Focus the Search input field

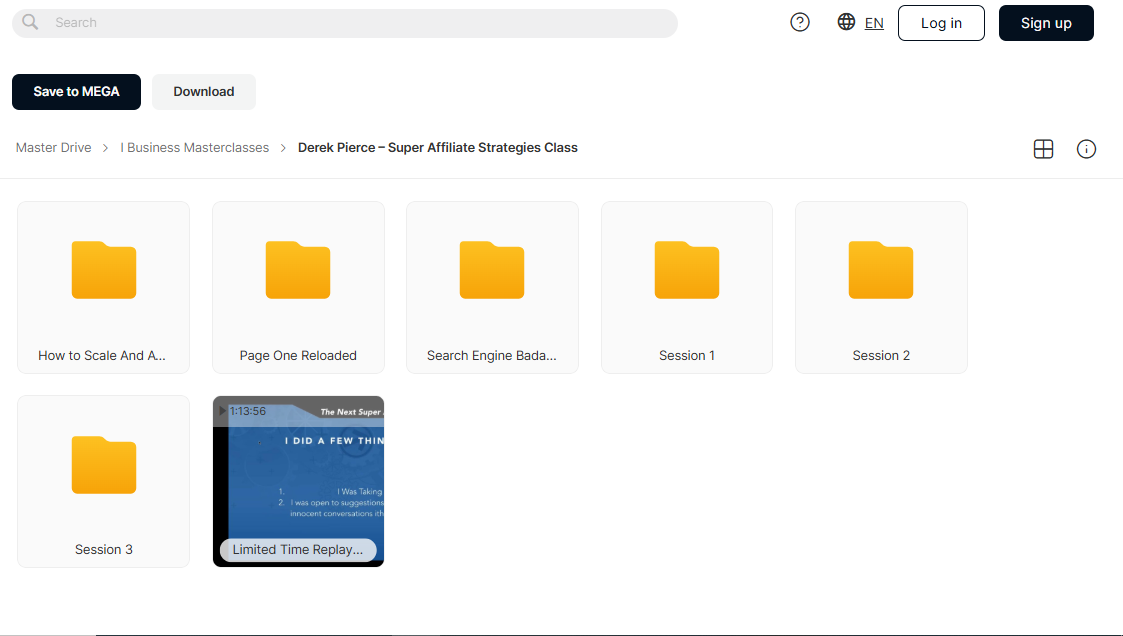click(345, 23)
